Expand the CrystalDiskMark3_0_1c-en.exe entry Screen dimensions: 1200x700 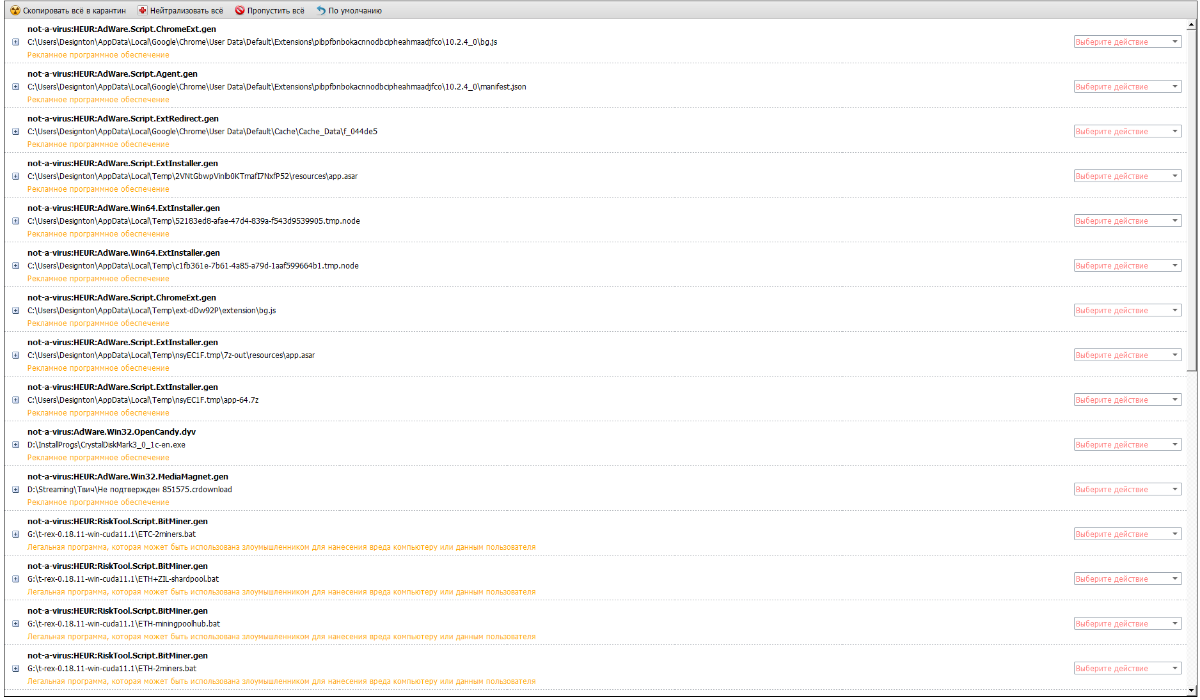coord(15,444)
